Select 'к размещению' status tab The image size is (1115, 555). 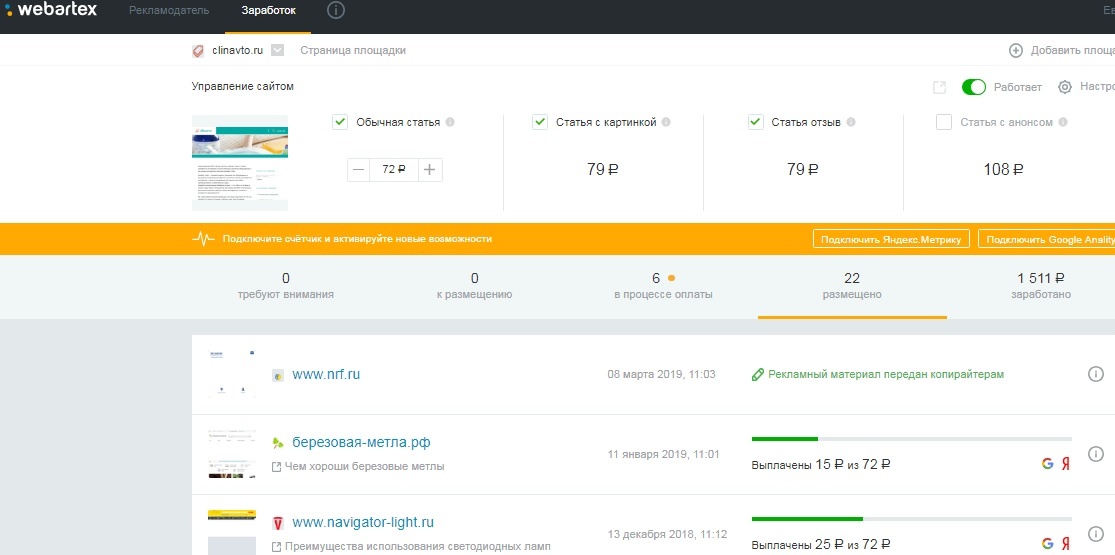[x=474, y=286]
